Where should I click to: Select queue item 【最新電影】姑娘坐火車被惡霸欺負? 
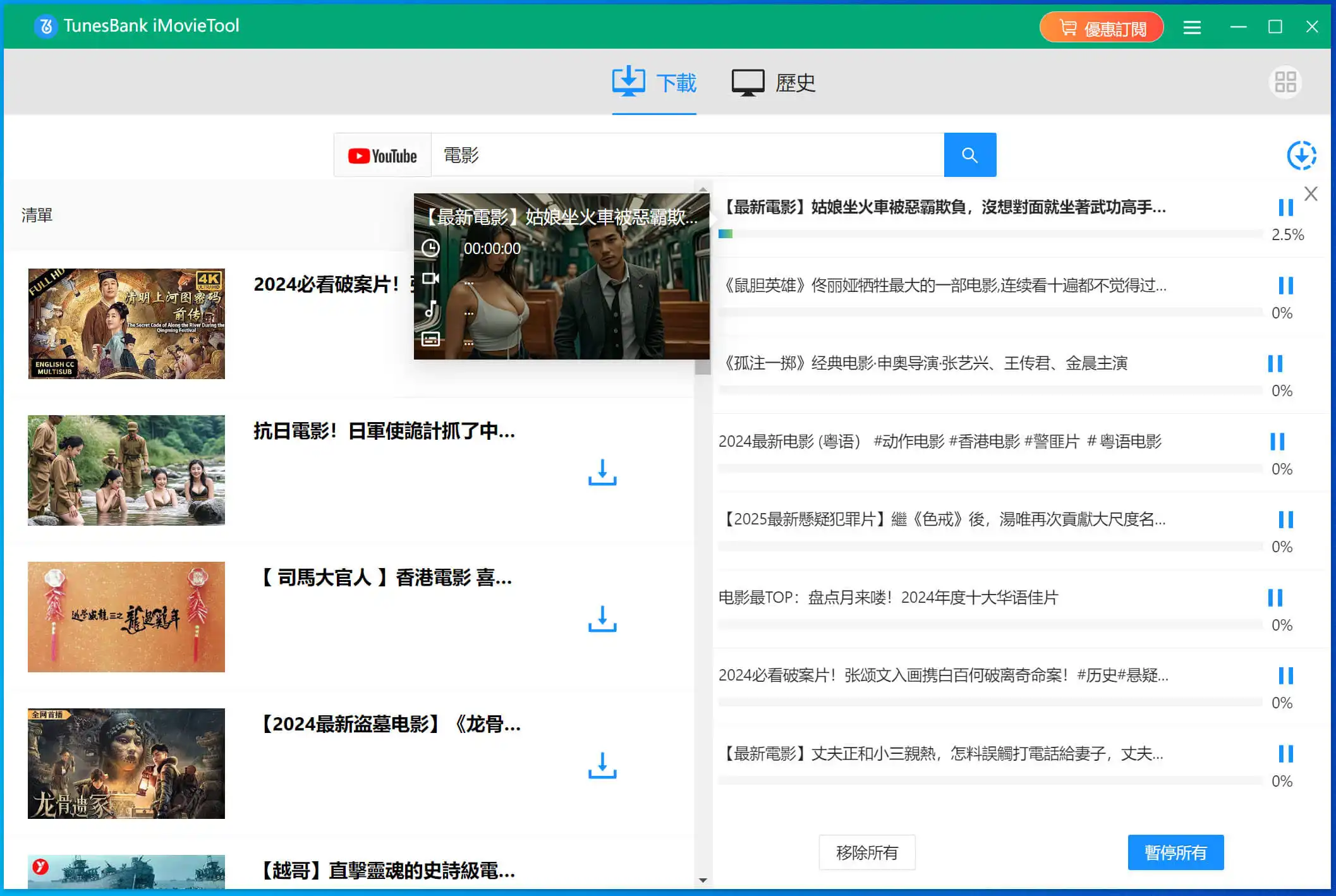(943, 207)
